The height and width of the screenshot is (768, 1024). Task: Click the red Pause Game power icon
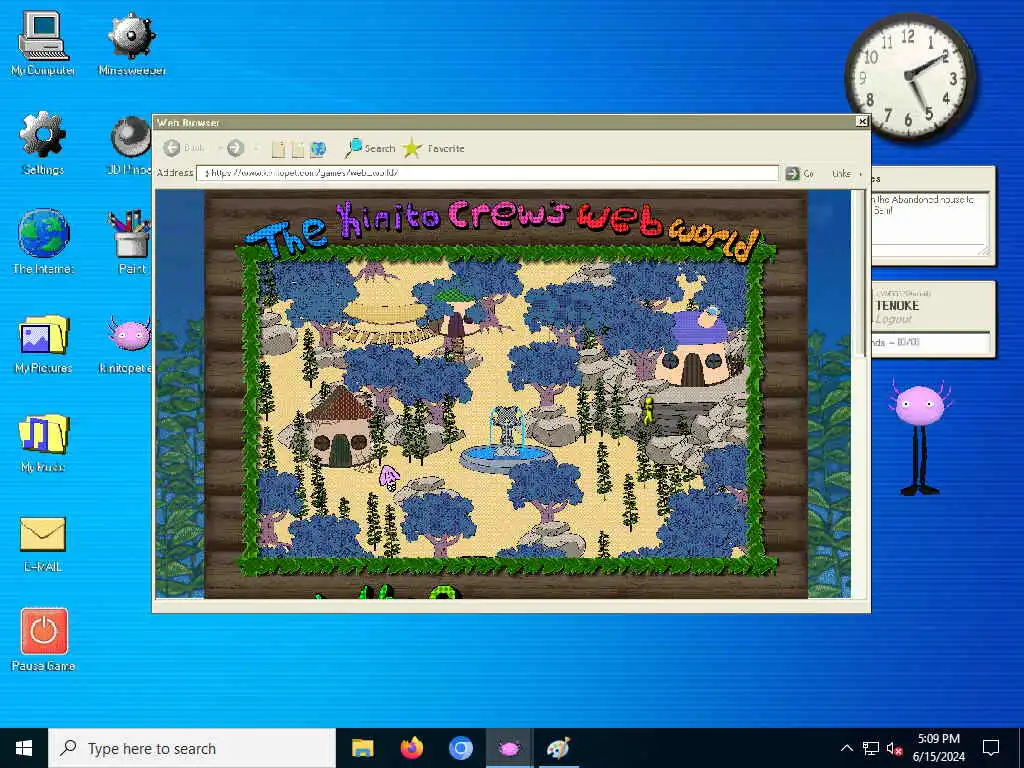(44, 631)
